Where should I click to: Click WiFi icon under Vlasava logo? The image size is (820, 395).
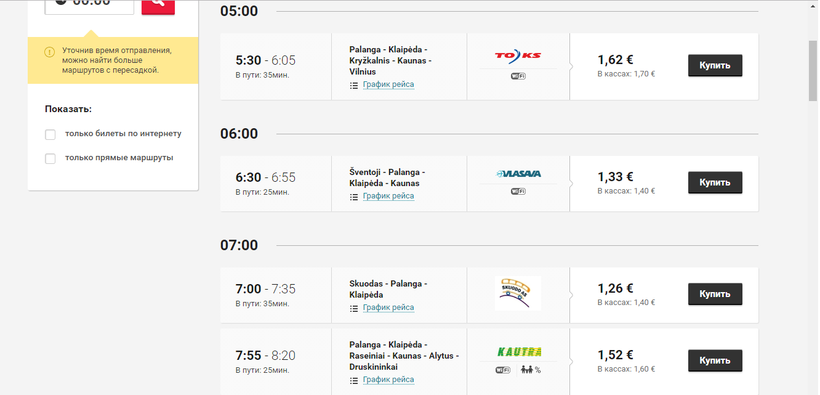click(x=518, y=191)
